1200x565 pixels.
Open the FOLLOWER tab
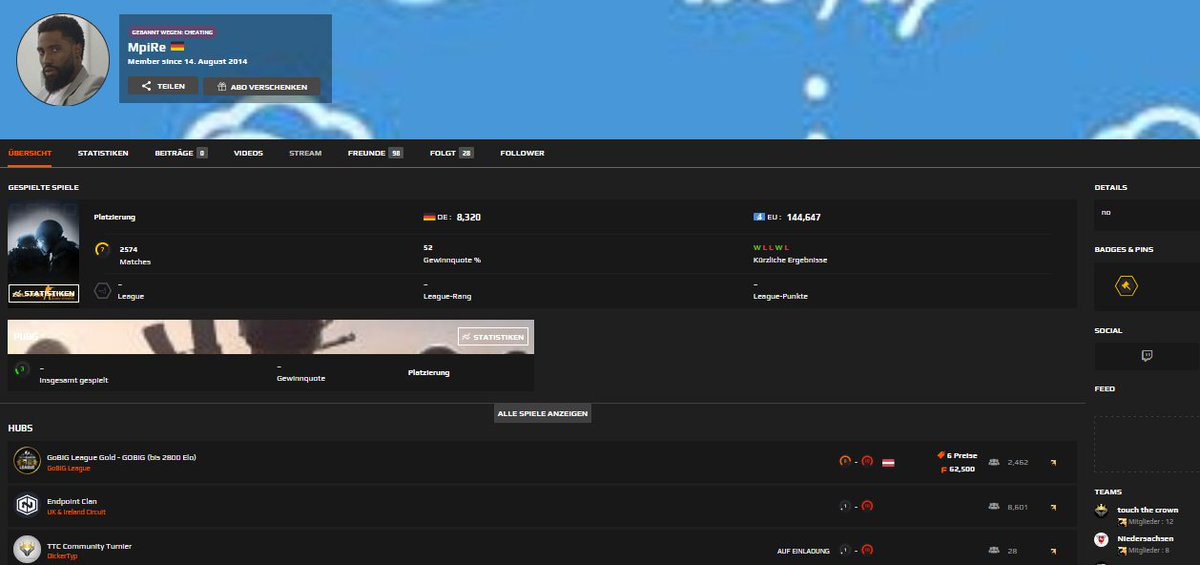[522, 153]
